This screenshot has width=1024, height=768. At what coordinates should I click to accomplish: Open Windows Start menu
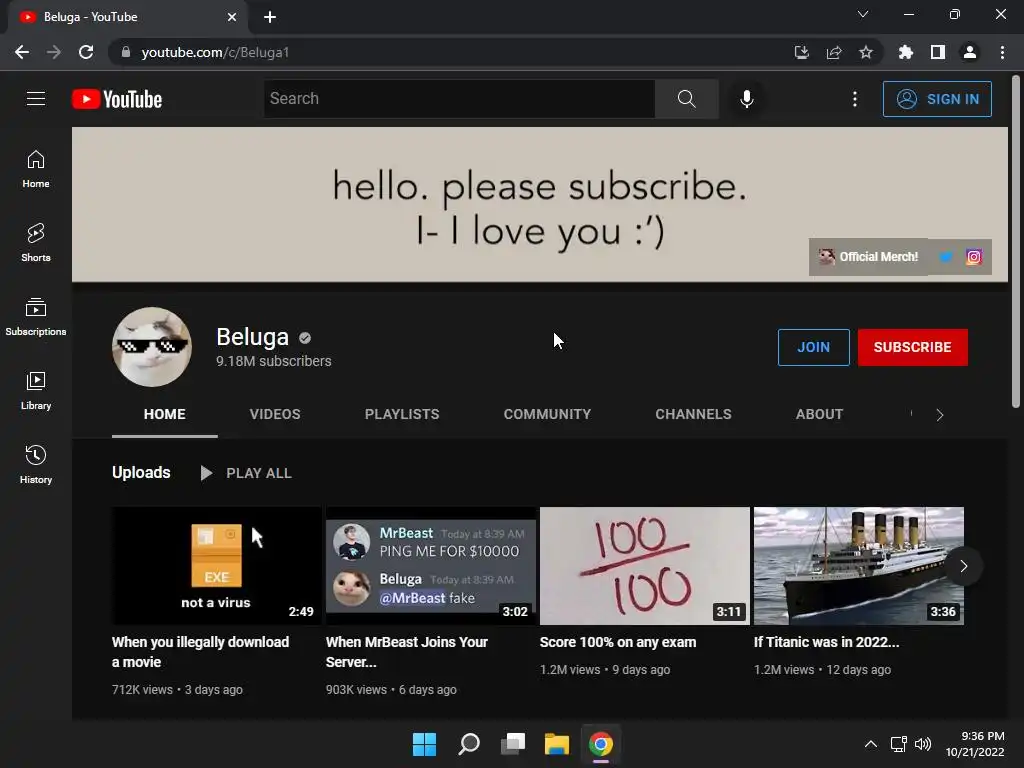(424, 744)
